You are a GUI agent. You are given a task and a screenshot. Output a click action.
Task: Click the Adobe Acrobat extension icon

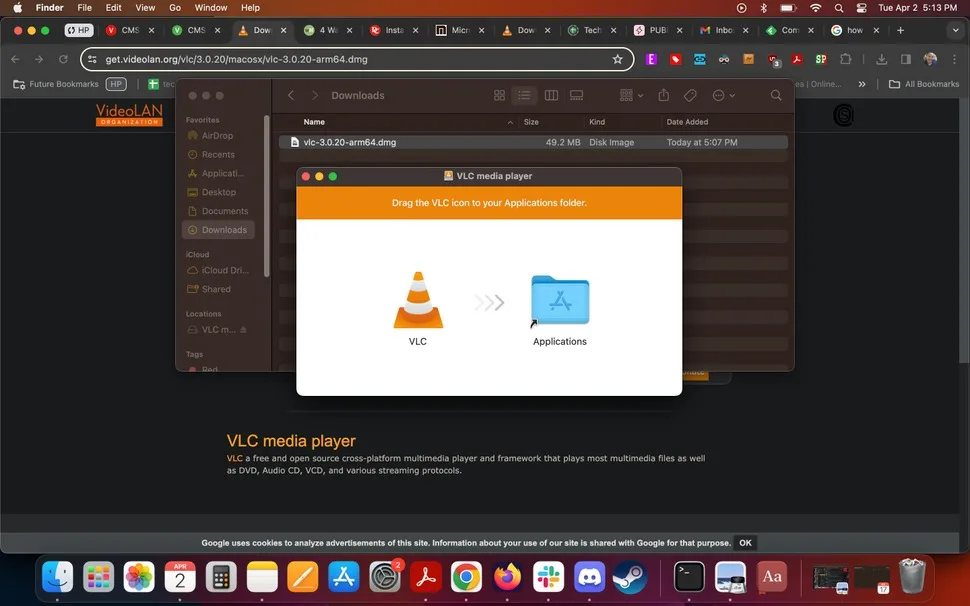pos(797,59)
